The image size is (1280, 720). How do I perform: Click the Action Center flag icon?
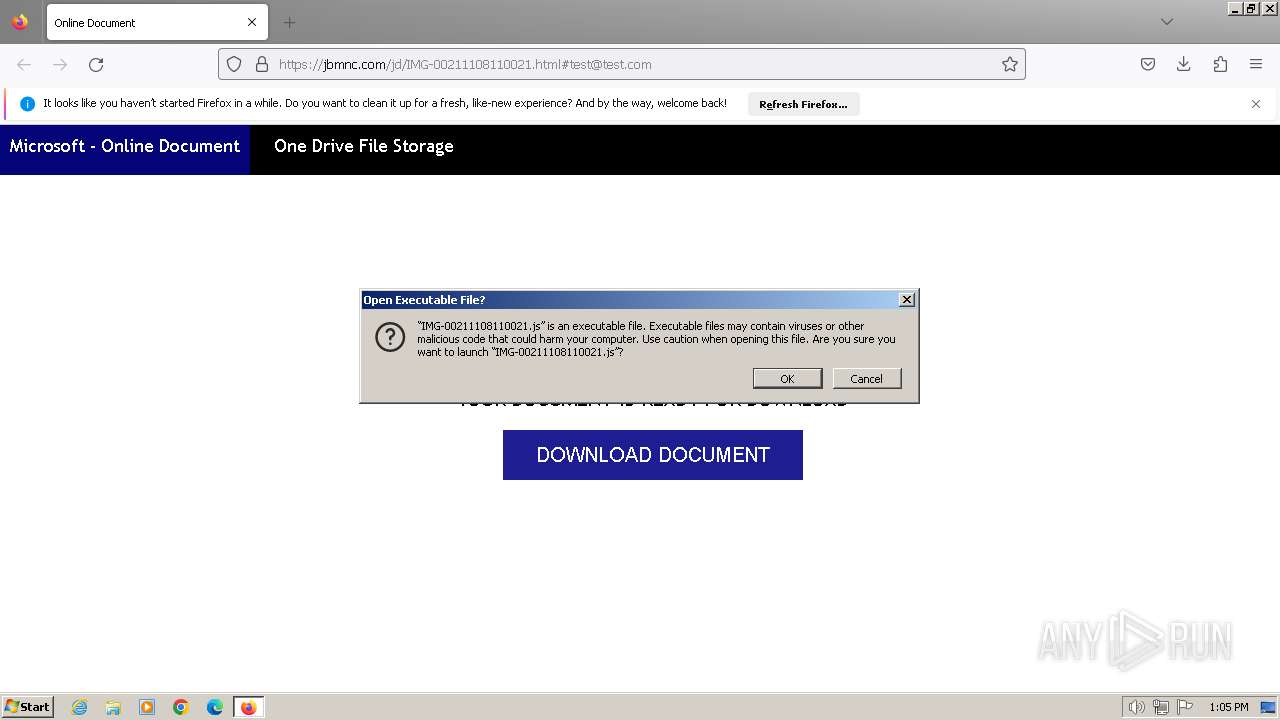[x=1185, y=707]
